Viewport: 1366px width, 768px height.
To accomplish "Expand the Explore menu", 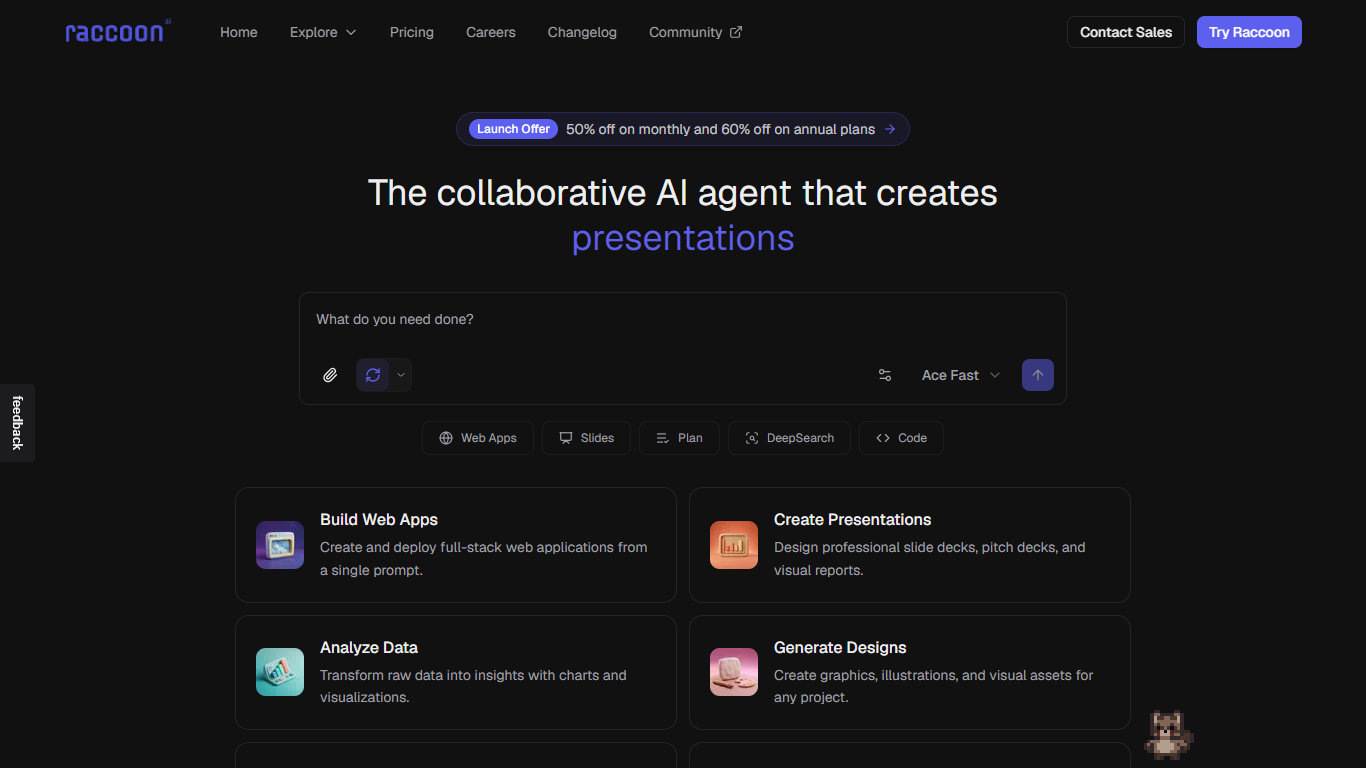I will click(323, 32).
